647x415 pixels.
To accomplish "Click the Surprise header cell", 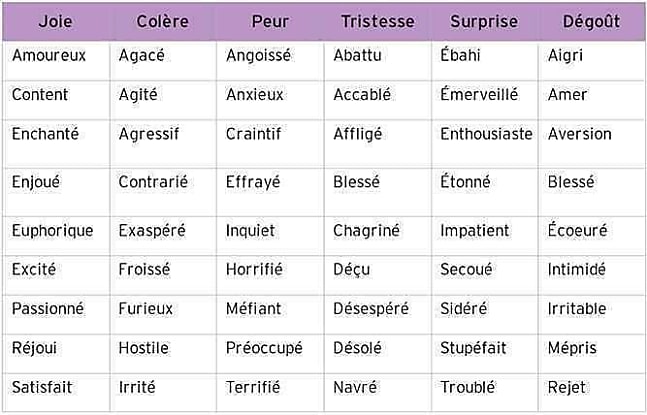I will 484,22.
